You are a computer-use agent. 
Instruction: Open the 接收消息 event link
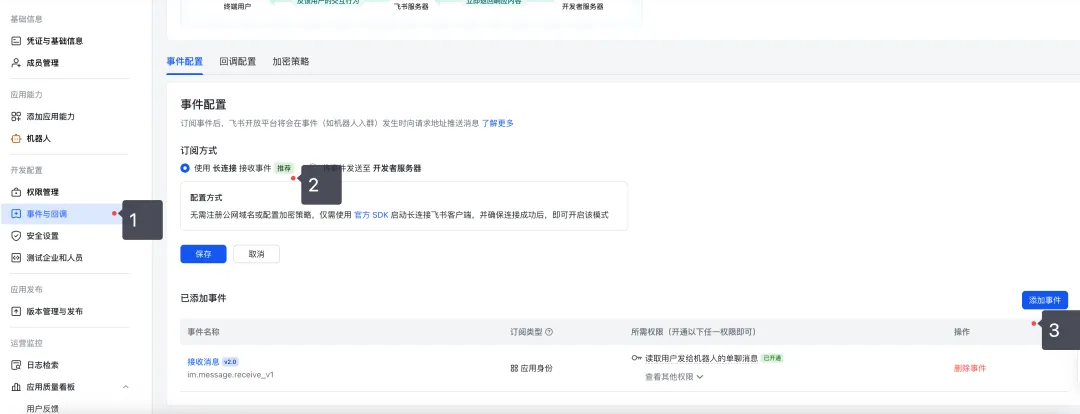coord(203,362)
